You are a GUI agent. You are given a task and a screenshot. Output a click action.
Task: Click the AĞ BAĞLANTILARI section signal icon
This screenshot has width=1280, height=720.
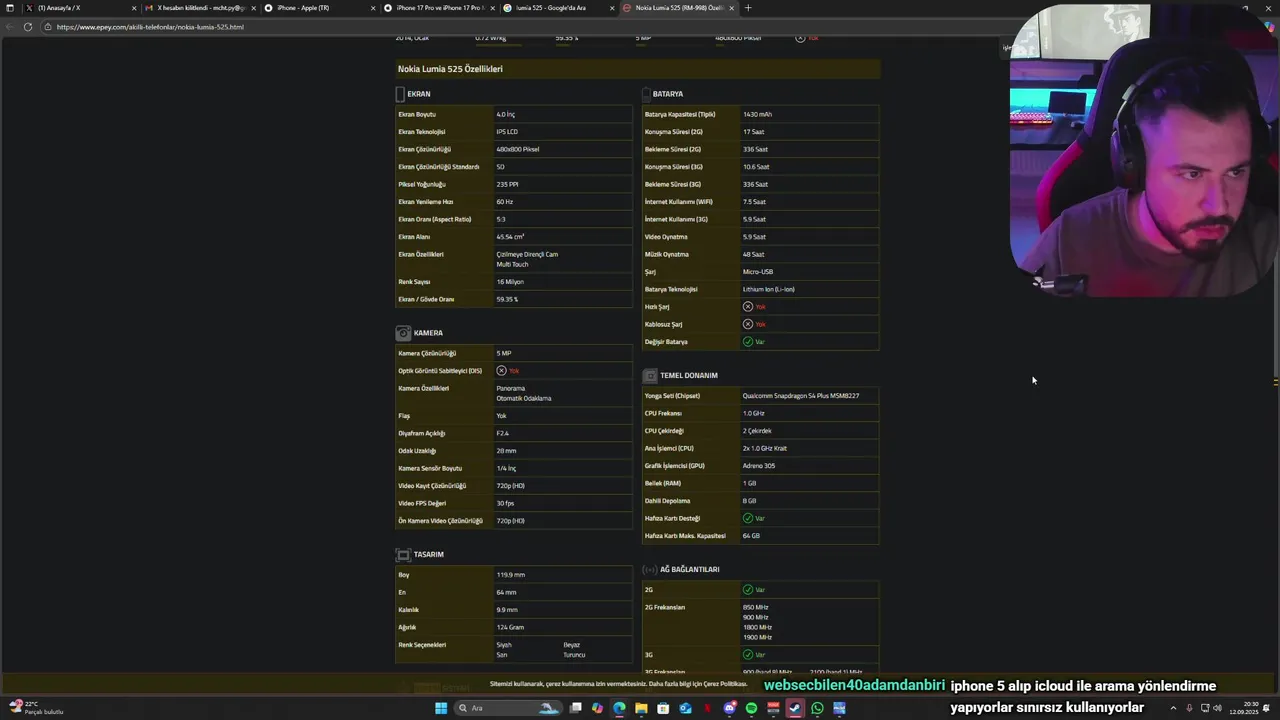point(650,570)
